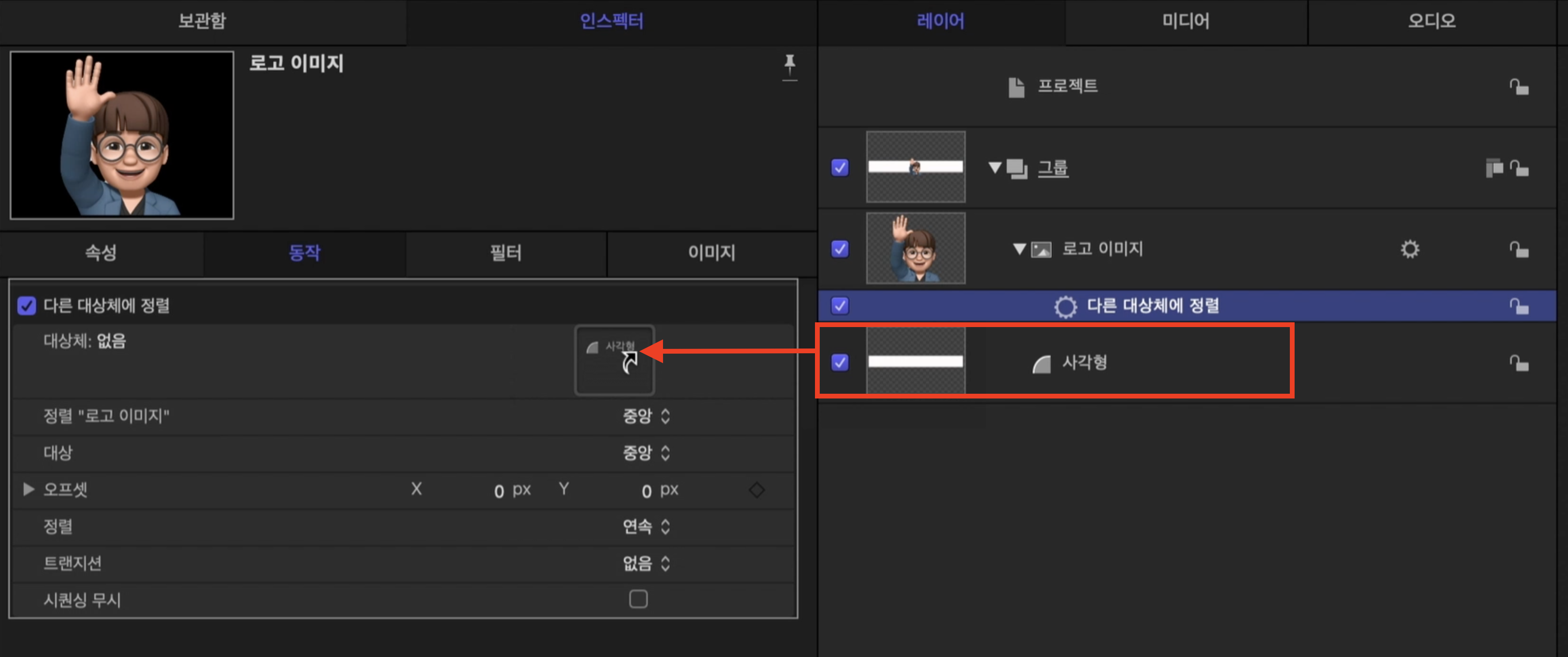The height and width of the screenshot is (657, 1568).
Task: Click the keyframe diamond on the 오프셋 row
Action: (x=756, y=490)
